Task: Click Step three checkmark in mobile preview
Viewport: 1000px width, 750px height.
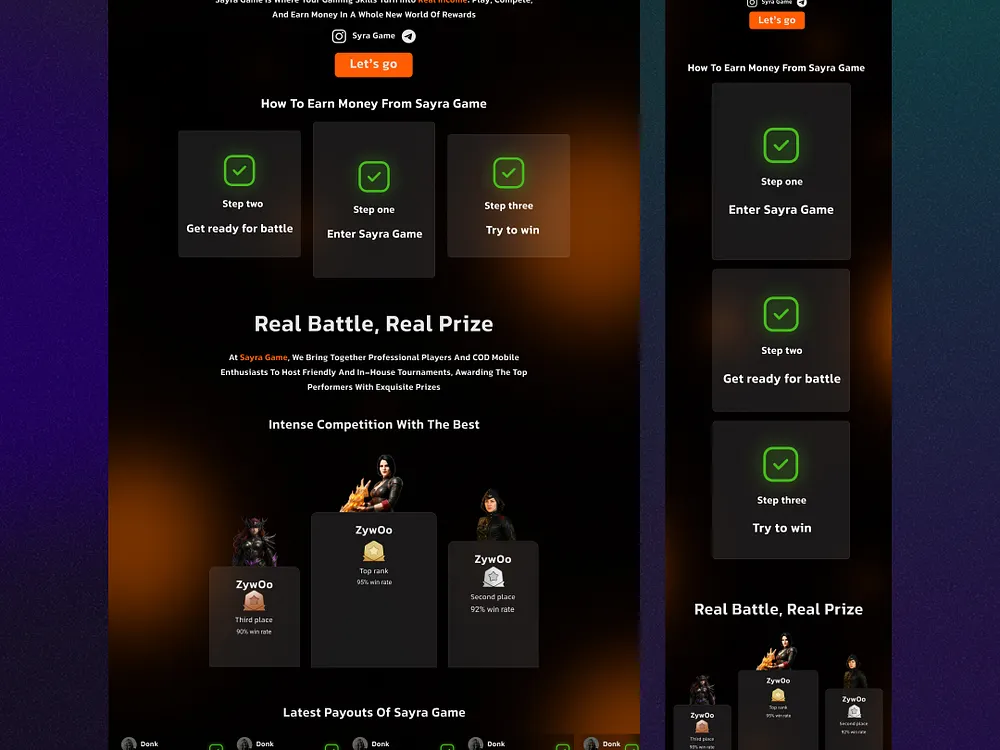Action: coord(781,464)
